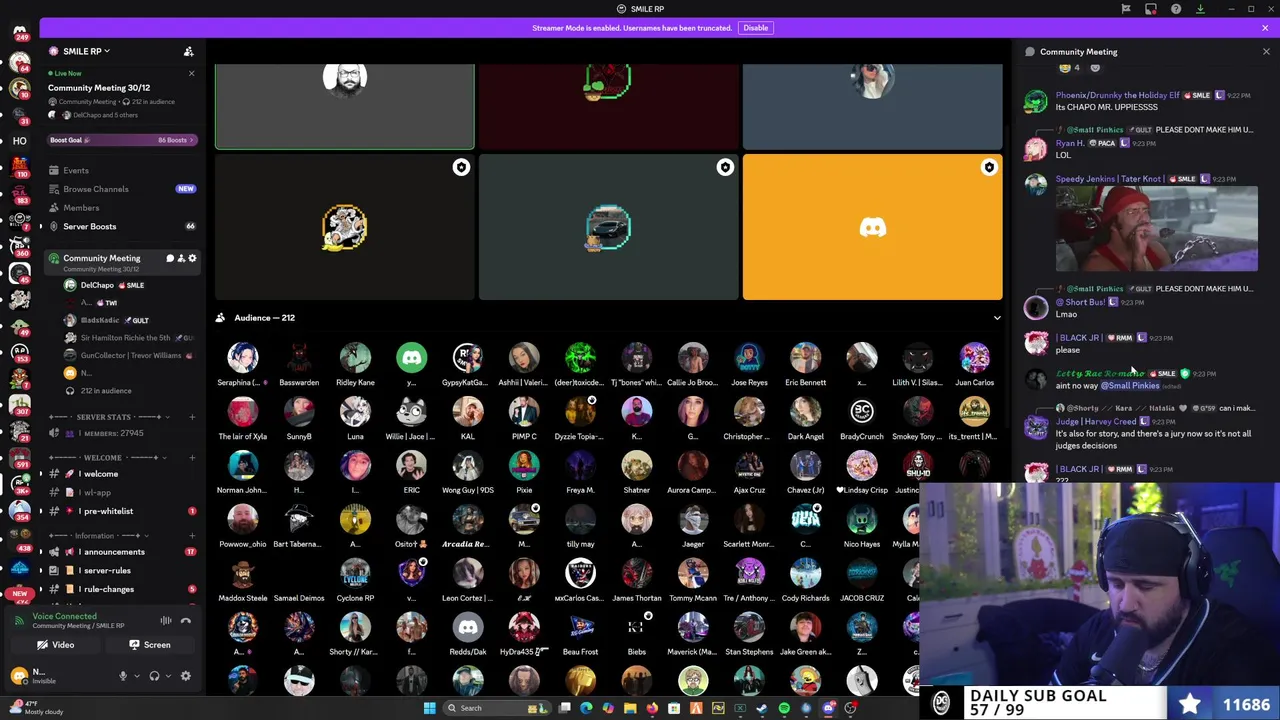Close the Streamer Mode notice bar

pyautogui.click(x=1265, y=28)
